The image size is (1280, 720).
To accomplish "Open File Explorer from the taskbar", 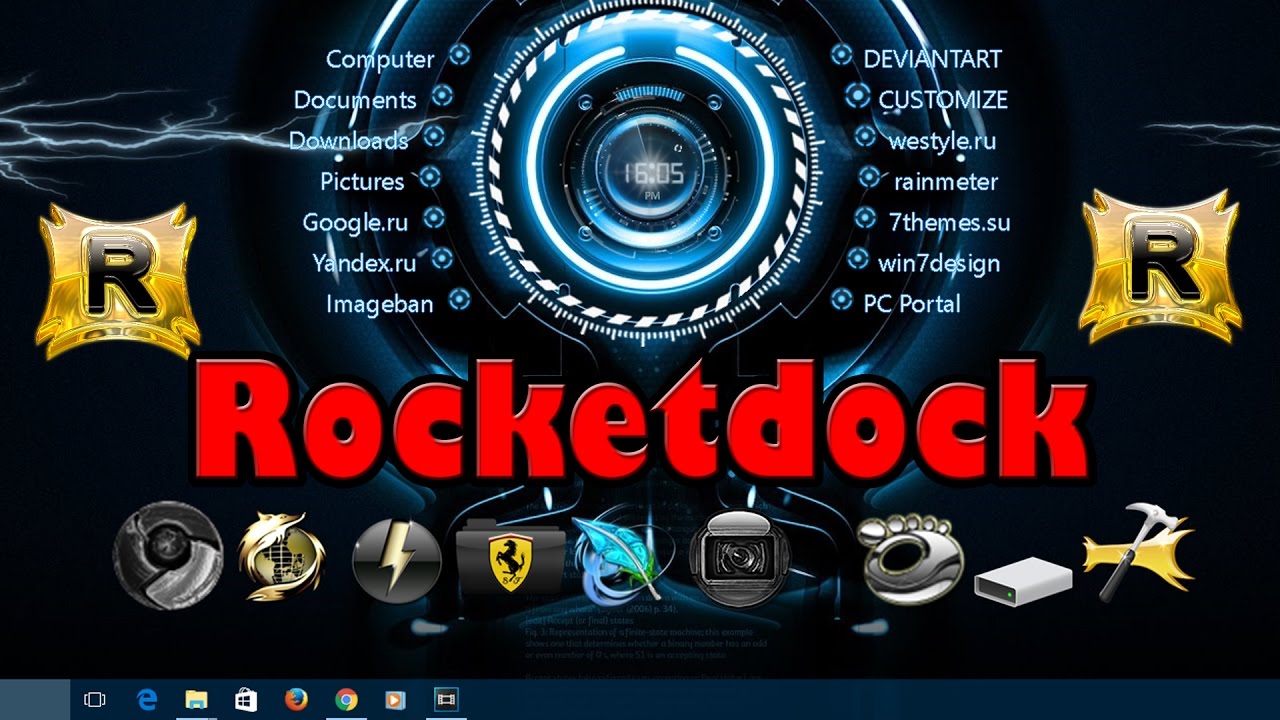I will [x=196, y=700].
